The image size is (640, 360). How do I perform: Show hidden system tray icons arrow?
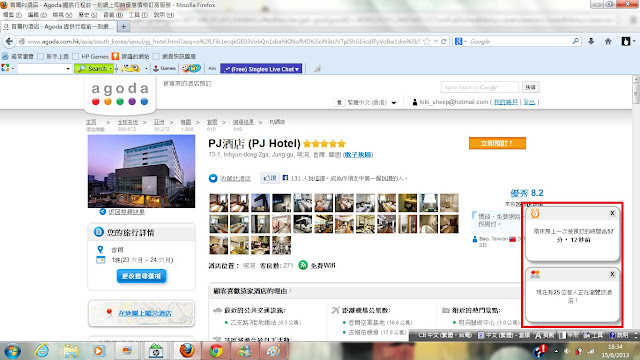coord(556,351)
